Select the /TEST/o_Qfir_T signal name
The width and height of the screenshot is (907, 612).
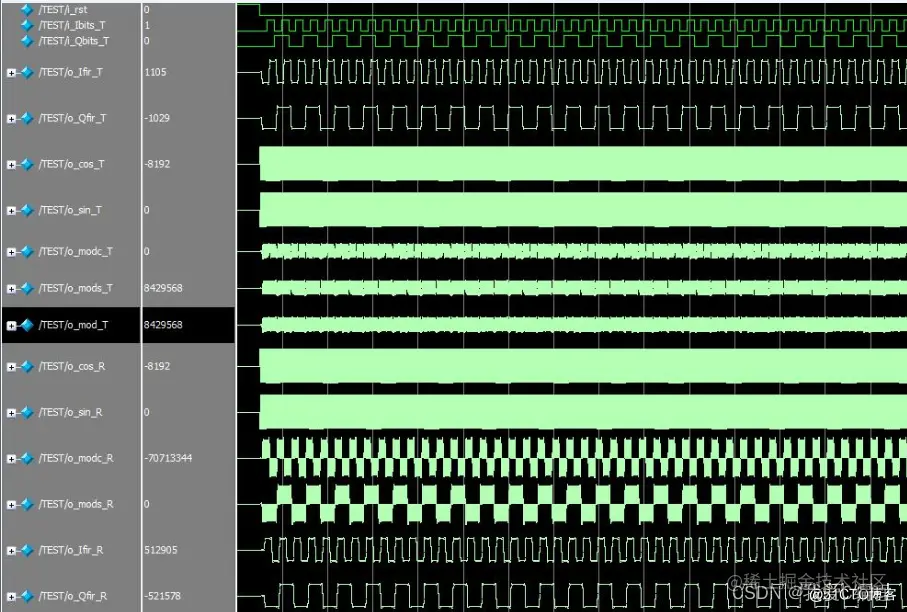[x=72, y=118]
